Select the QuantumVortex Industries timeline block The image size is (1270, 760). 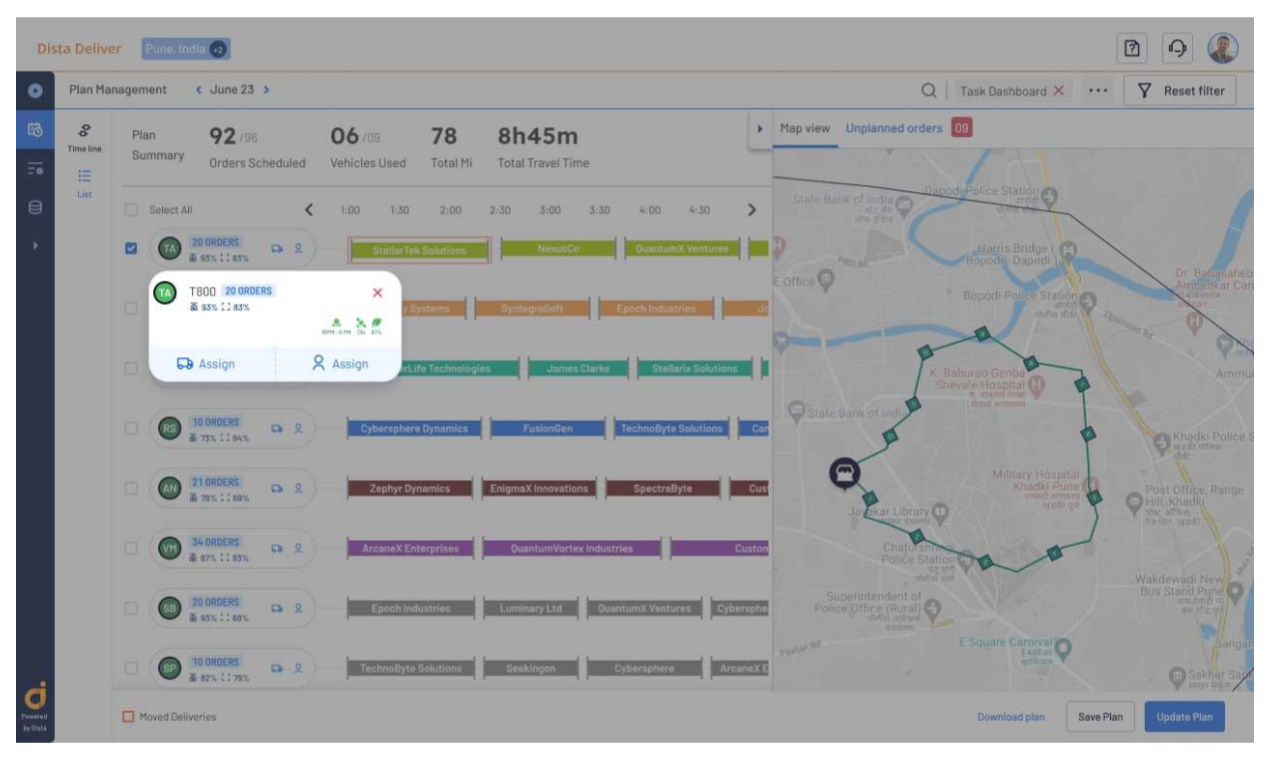tap(572, 548)
